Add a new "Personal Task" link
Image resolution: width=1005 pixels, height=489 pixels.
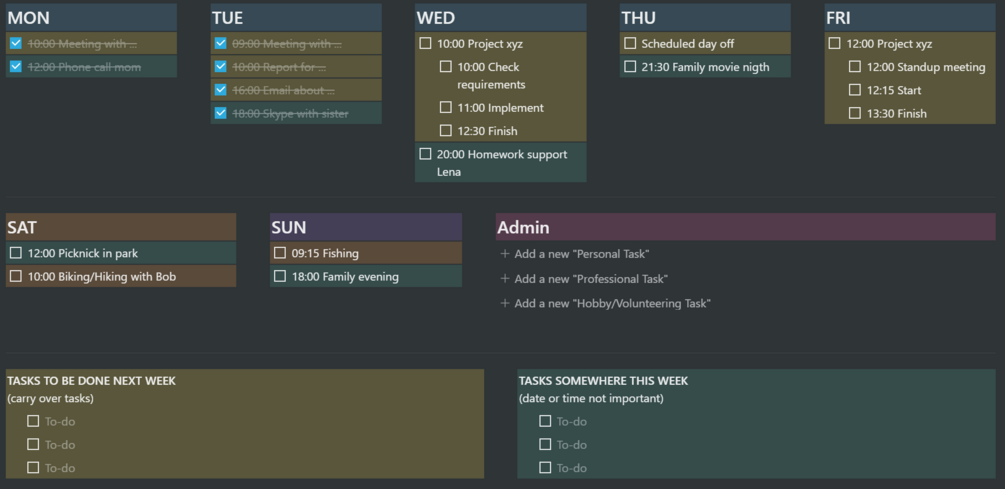pos(581,254)
